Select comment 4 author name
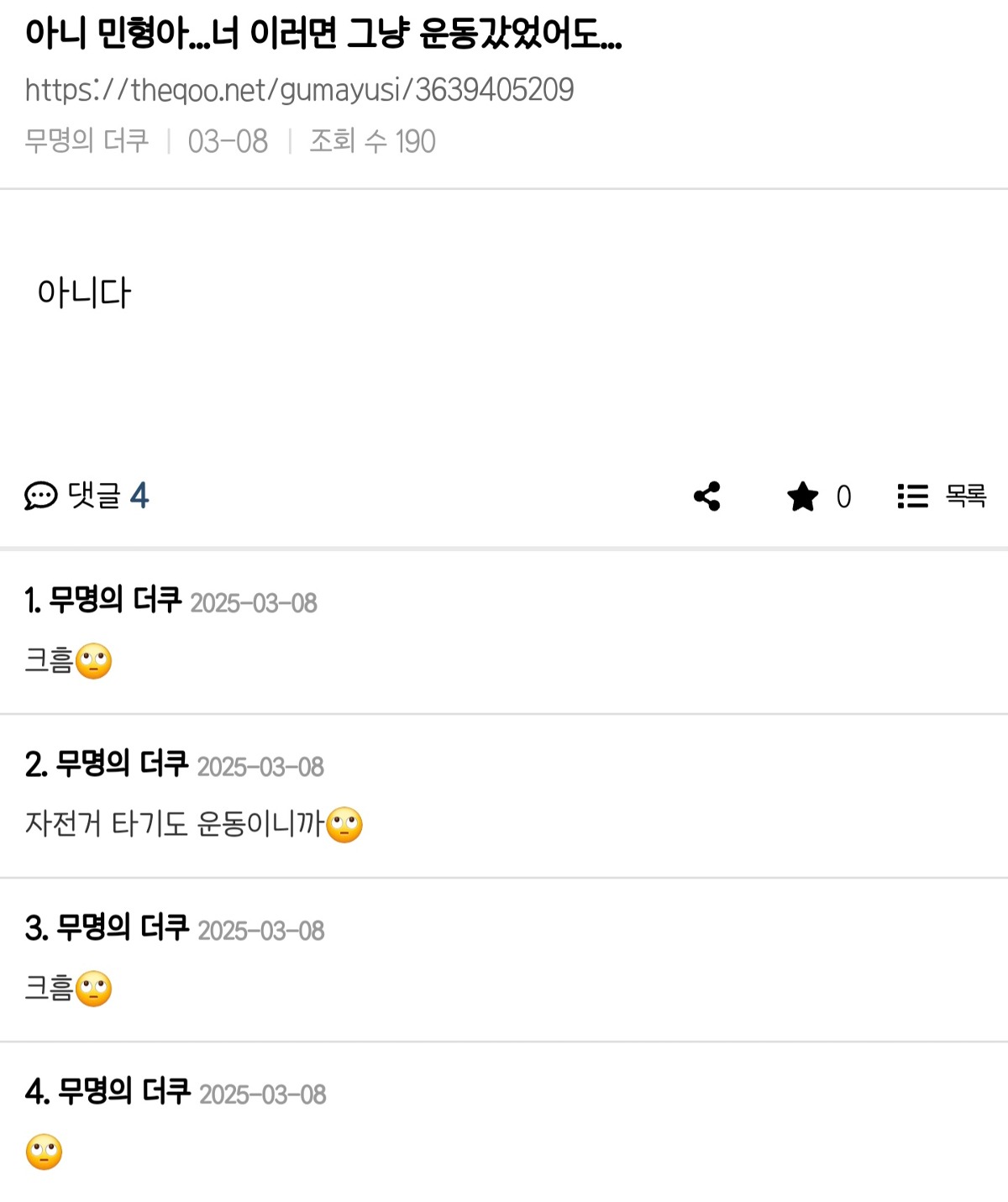The image size is (1008, 1202). click(x=124, y=1091)
